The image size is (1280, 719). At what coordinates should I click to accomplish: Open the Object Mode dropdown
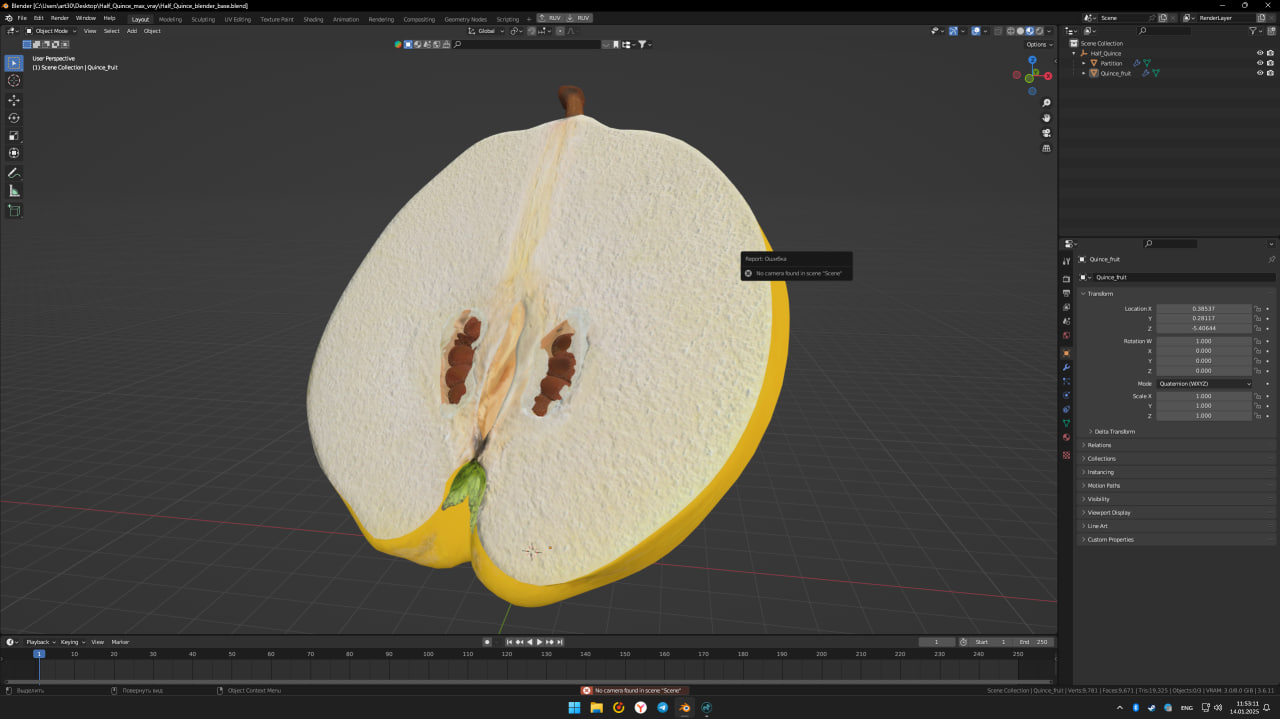(x=52, y=31)
